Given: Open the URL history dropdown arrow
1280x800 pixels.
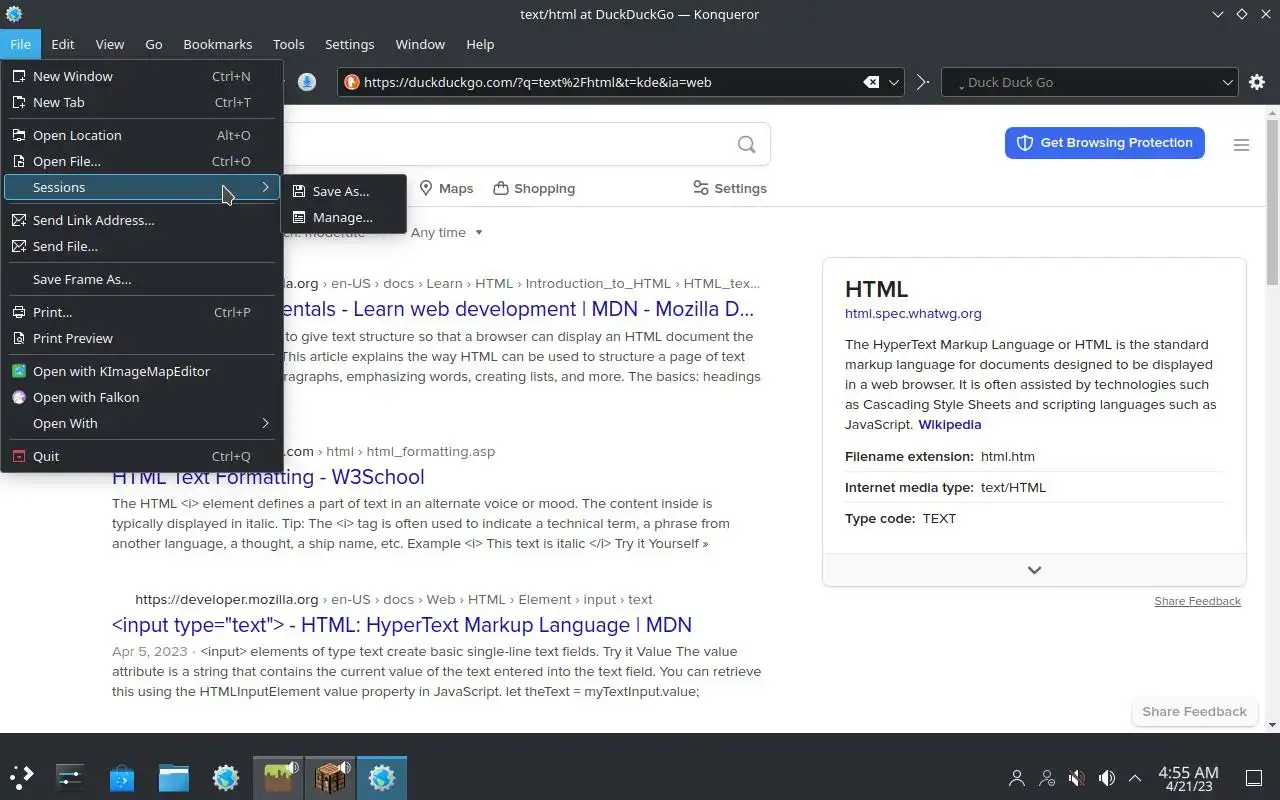Looking at the screenshot, I should click(x=895, y=82).
